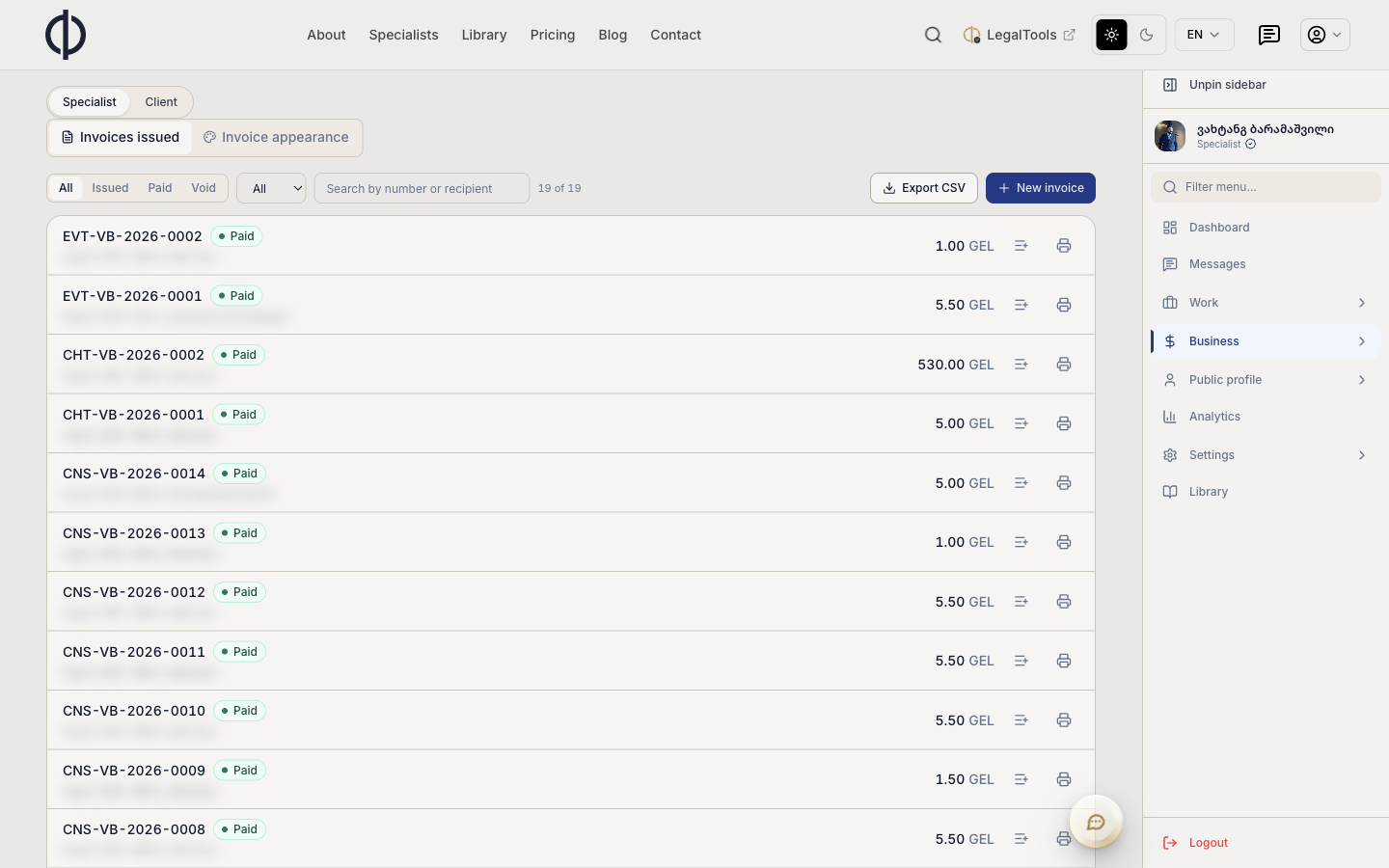This screenshot has height=868, width=1389.
Task: Open the All type filter dropdown
Action: [271, 188]
